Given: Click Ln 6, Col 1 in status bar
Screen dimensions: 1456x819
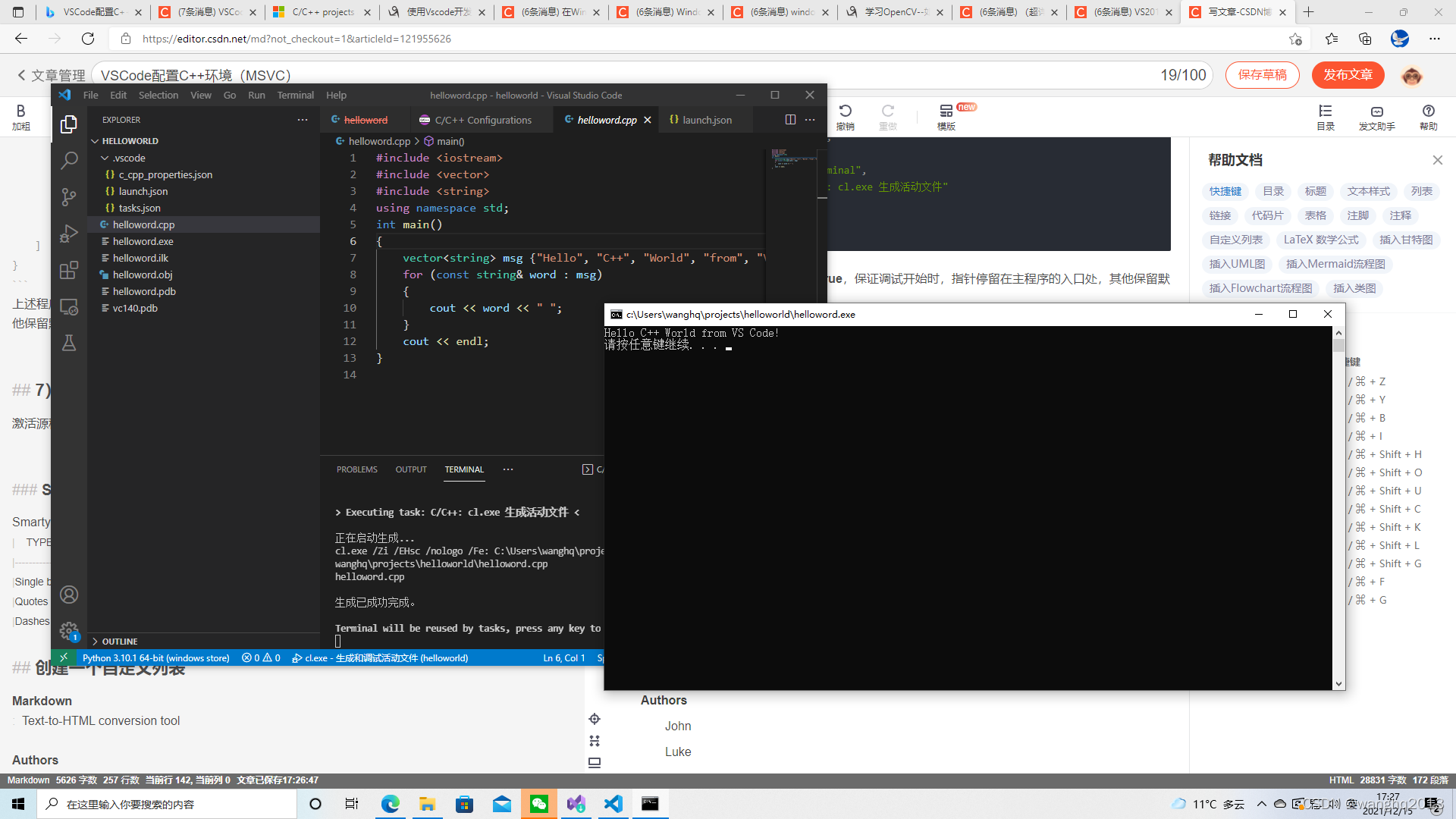Looking at the screenshot, I should click(563, 657).
